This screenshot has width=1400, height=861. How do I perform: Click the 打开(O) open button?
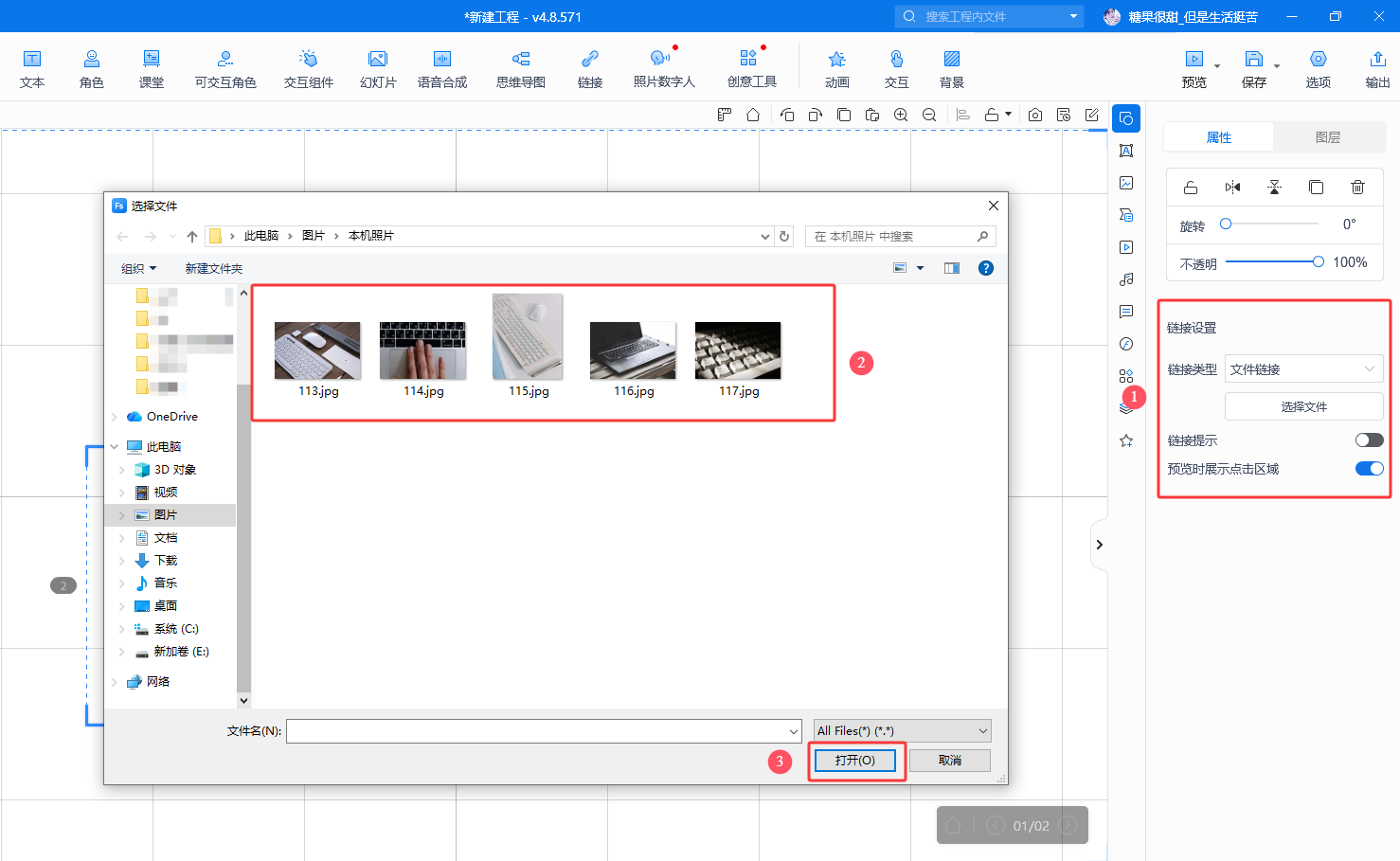pyautogui.click(x=854, y=761)
